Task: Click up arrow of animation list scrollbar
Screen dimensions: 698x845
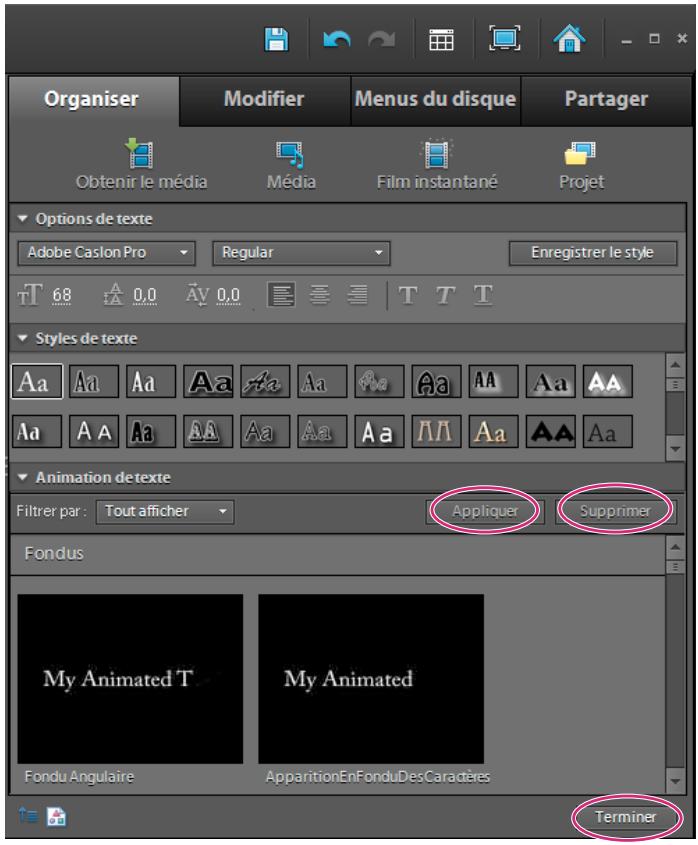Action: coord(675,547)
